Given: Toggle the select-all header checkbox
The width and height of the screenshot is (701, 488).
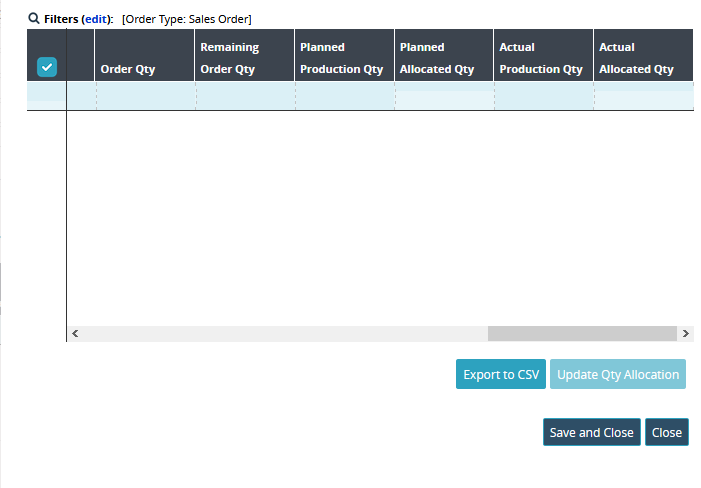Looking at the screenshot, I should click(x=47, y=67).
